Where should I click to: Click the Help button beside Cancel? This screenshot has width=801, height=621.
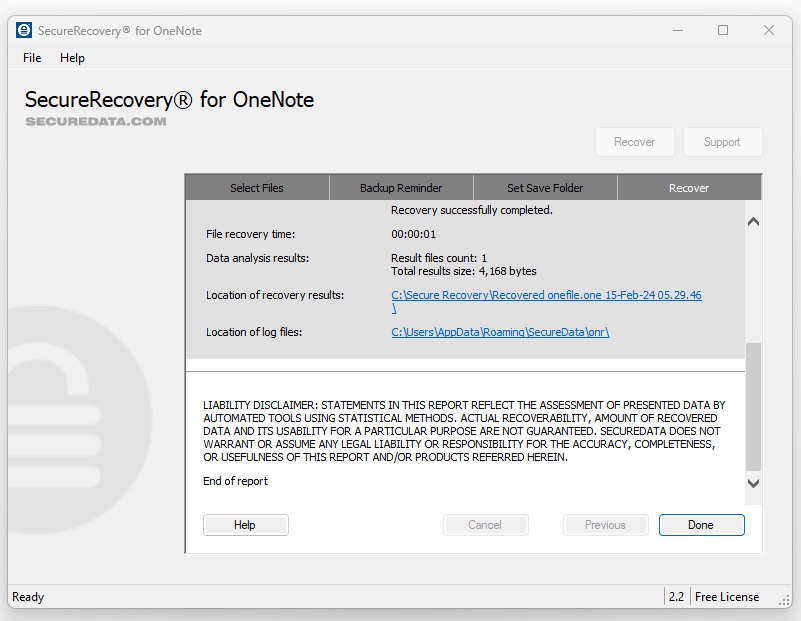245,525
